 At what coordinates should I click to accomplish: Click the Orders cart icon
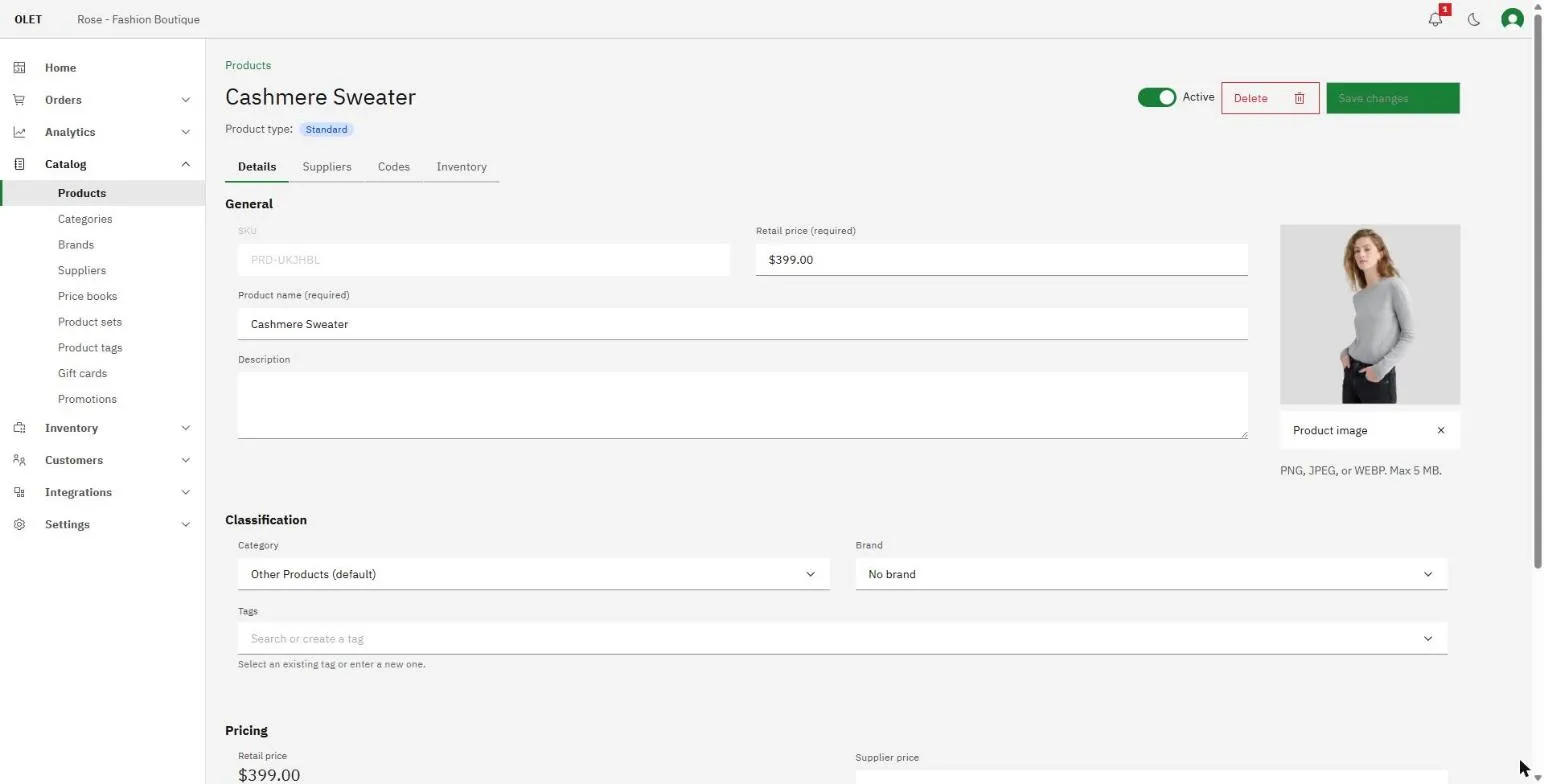tap(19, 100)
